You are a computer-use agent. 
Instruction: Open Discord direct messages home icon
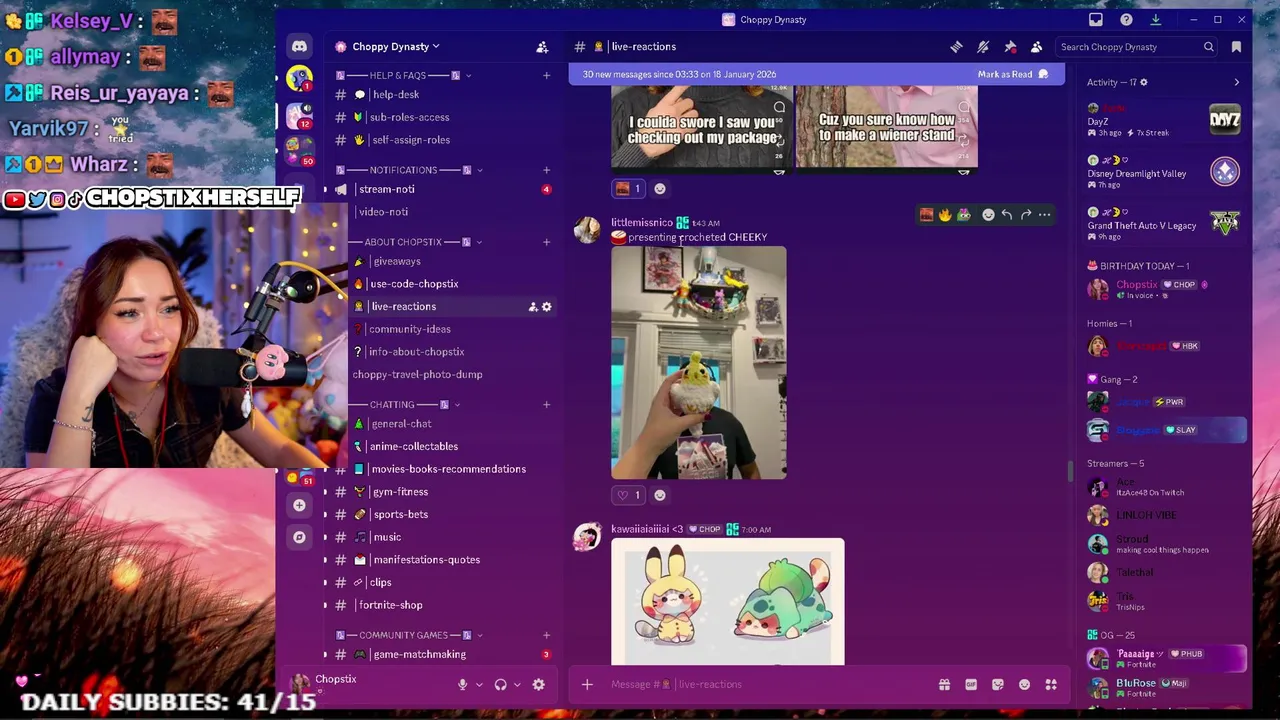pos(299,46)
